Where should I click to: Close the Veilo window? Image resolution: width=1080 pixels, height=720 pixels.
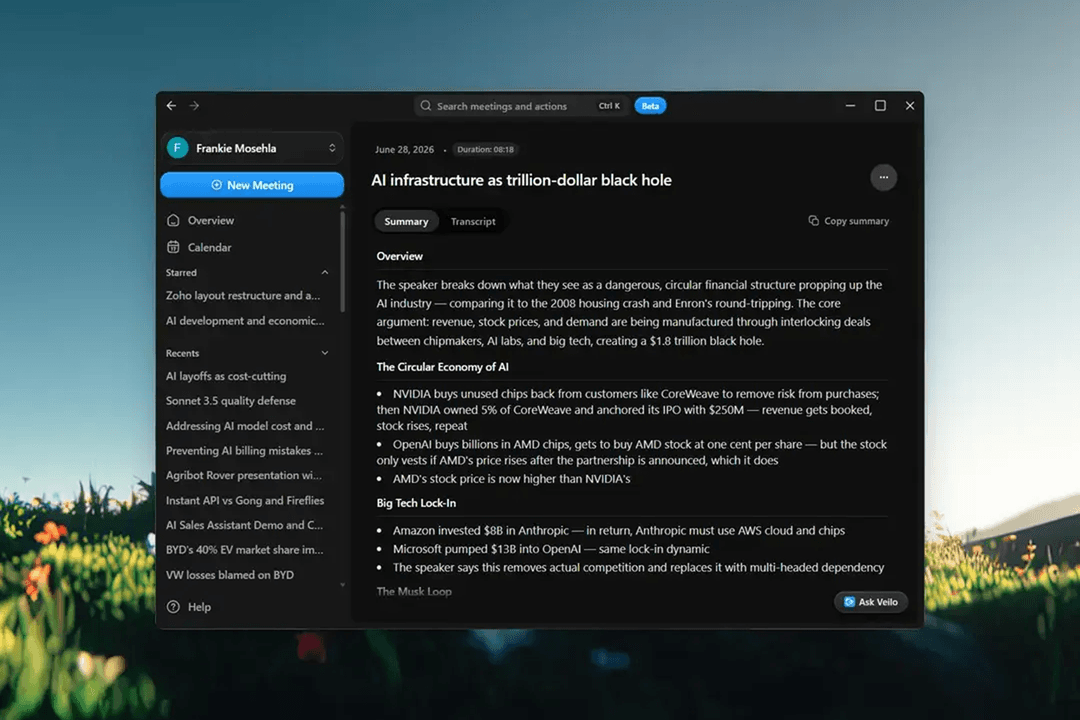[x=910, y=105]
